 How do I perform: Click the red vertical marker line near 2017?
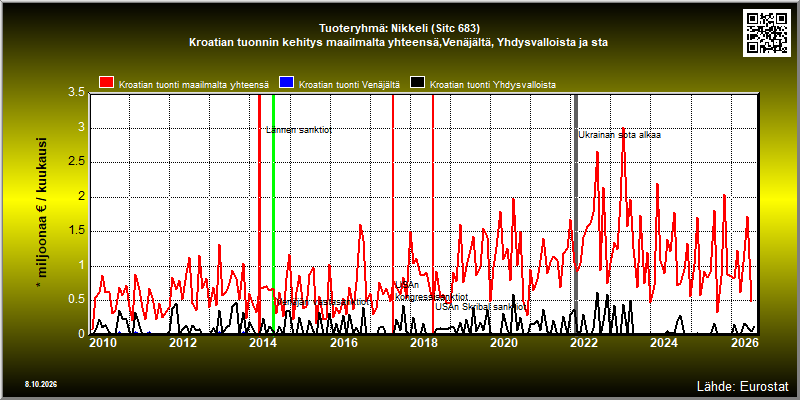pyautogui.click(x=393, y=214)
